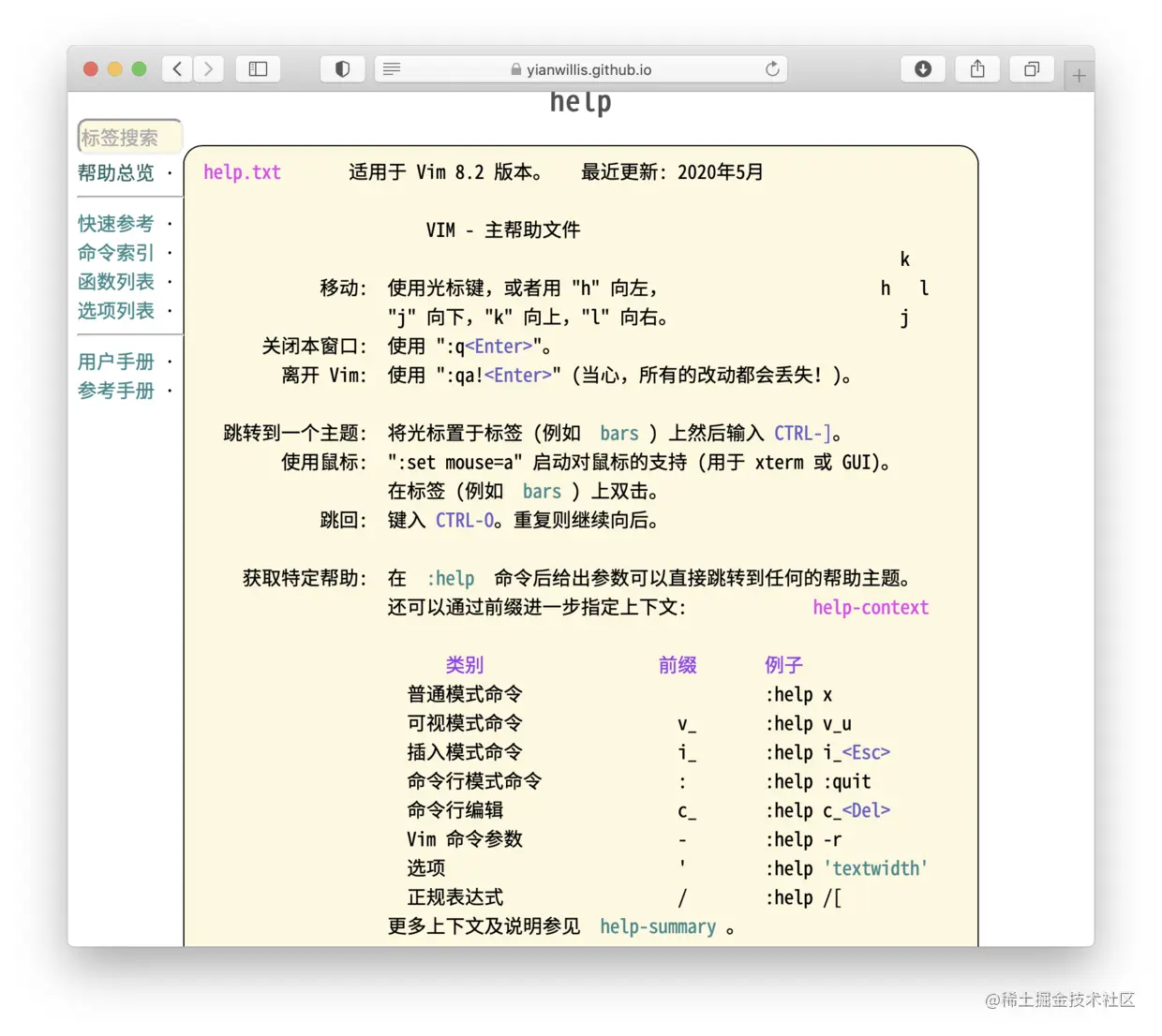Click the CTRL-O link

point(465,521)
